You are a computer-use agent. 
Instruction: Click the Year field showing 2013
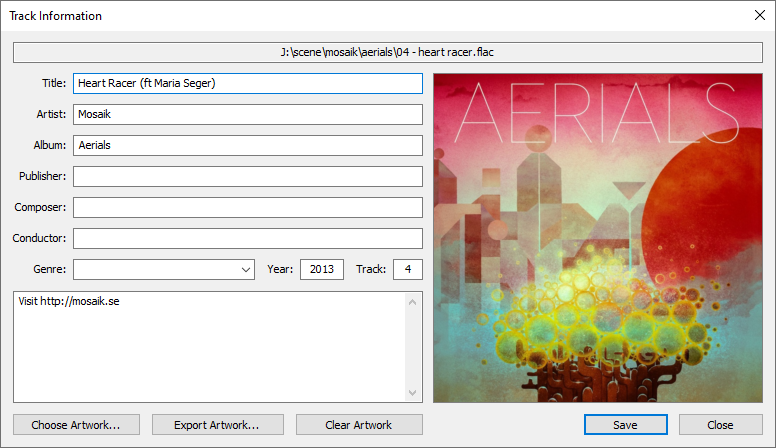coord(322,270)
